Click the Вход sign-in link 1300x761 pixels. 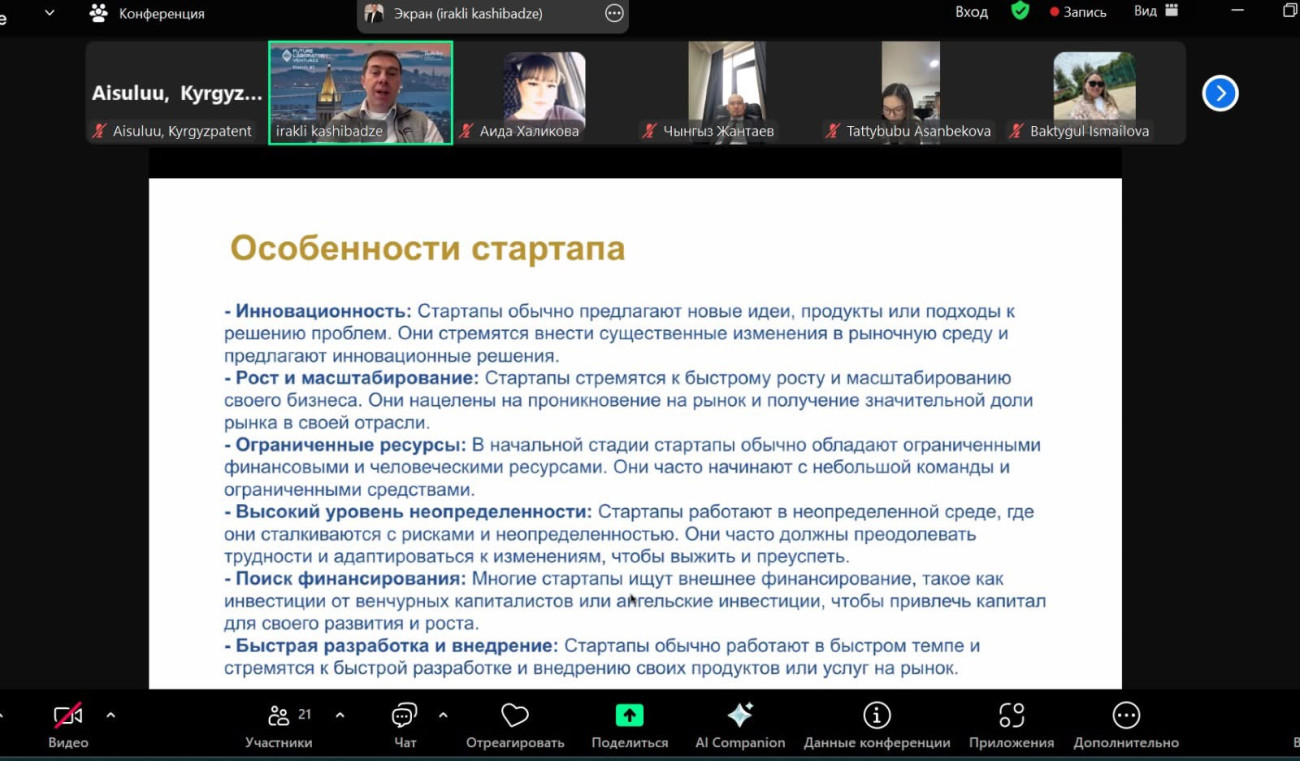(971, 12)
